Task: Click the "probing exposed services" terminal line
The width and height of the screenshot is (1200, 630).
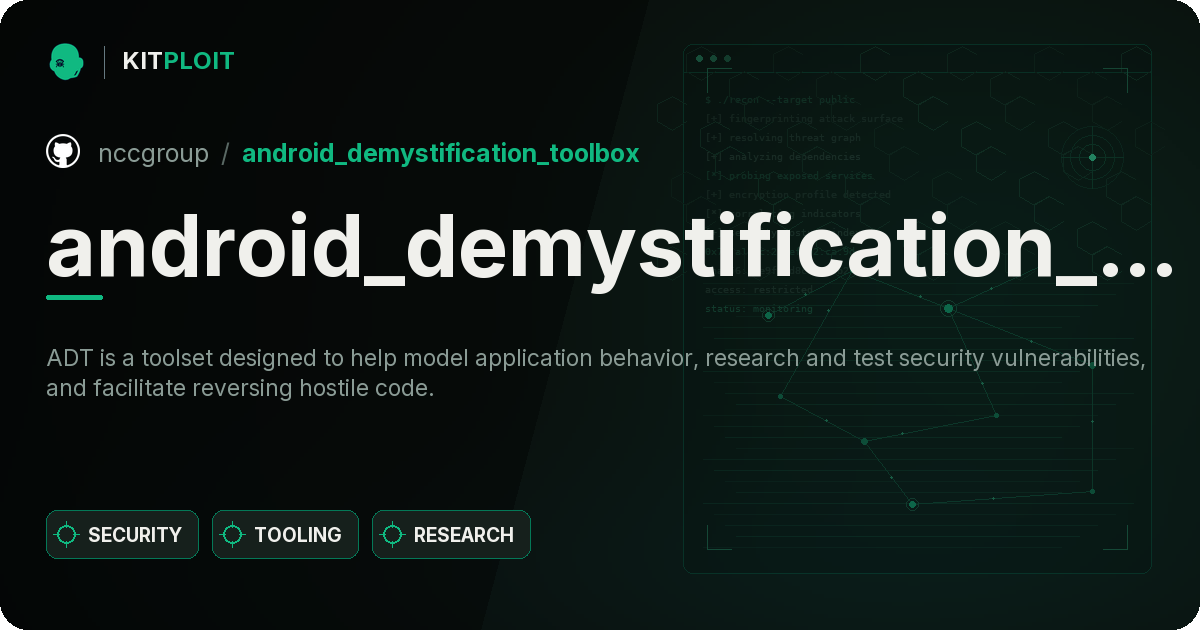Action: tap(789, 176)
